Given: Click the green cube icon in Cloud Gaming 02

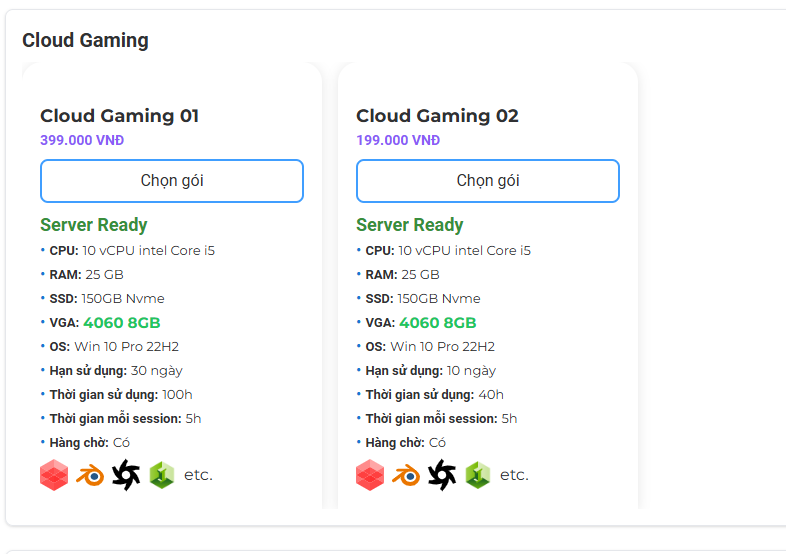Looking at the screenshot, I should (478, 475).
